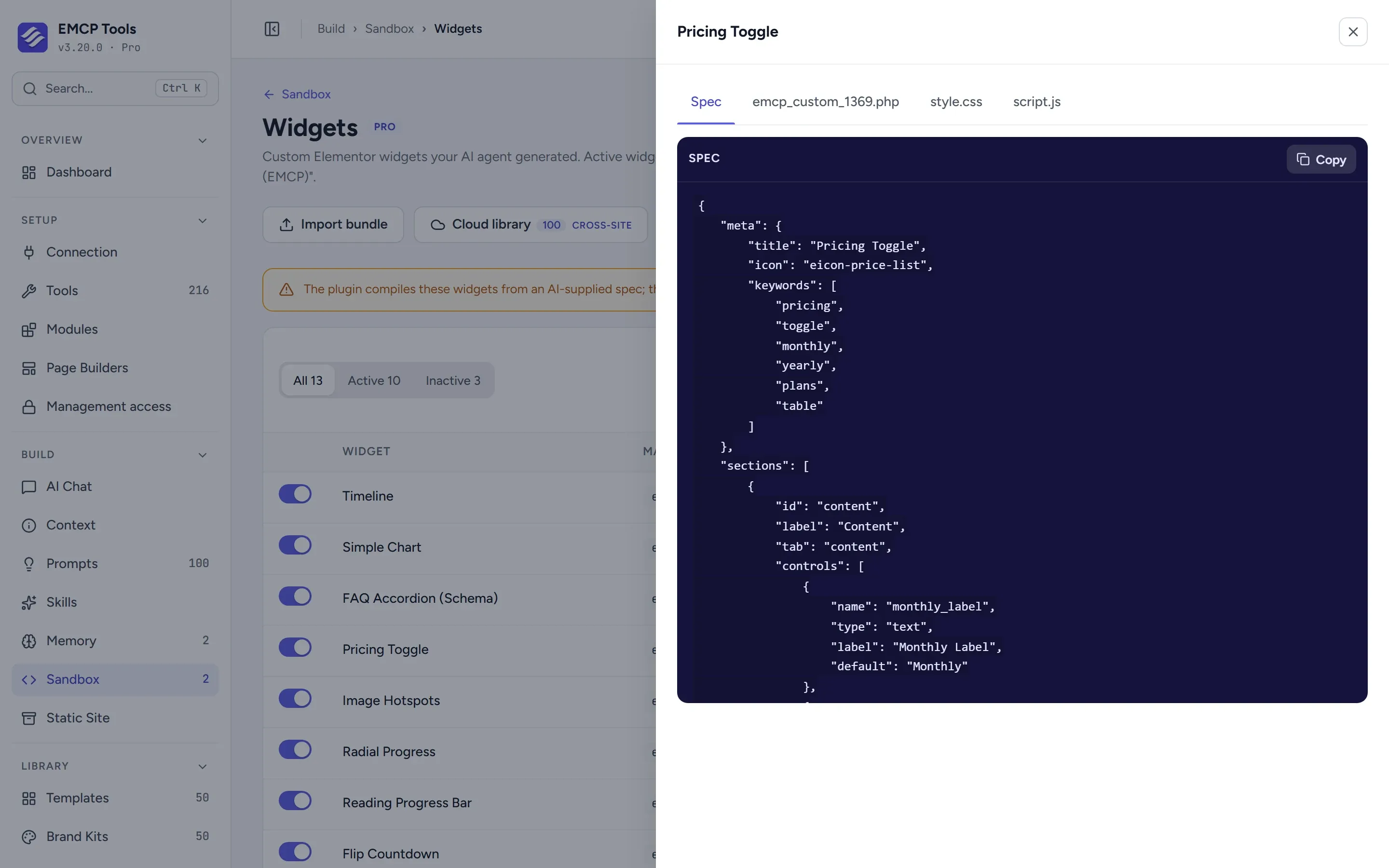The image size is (1389, 868).
Task: Turn off the Radial Progress toggle
Action: (x=295, y=750)
